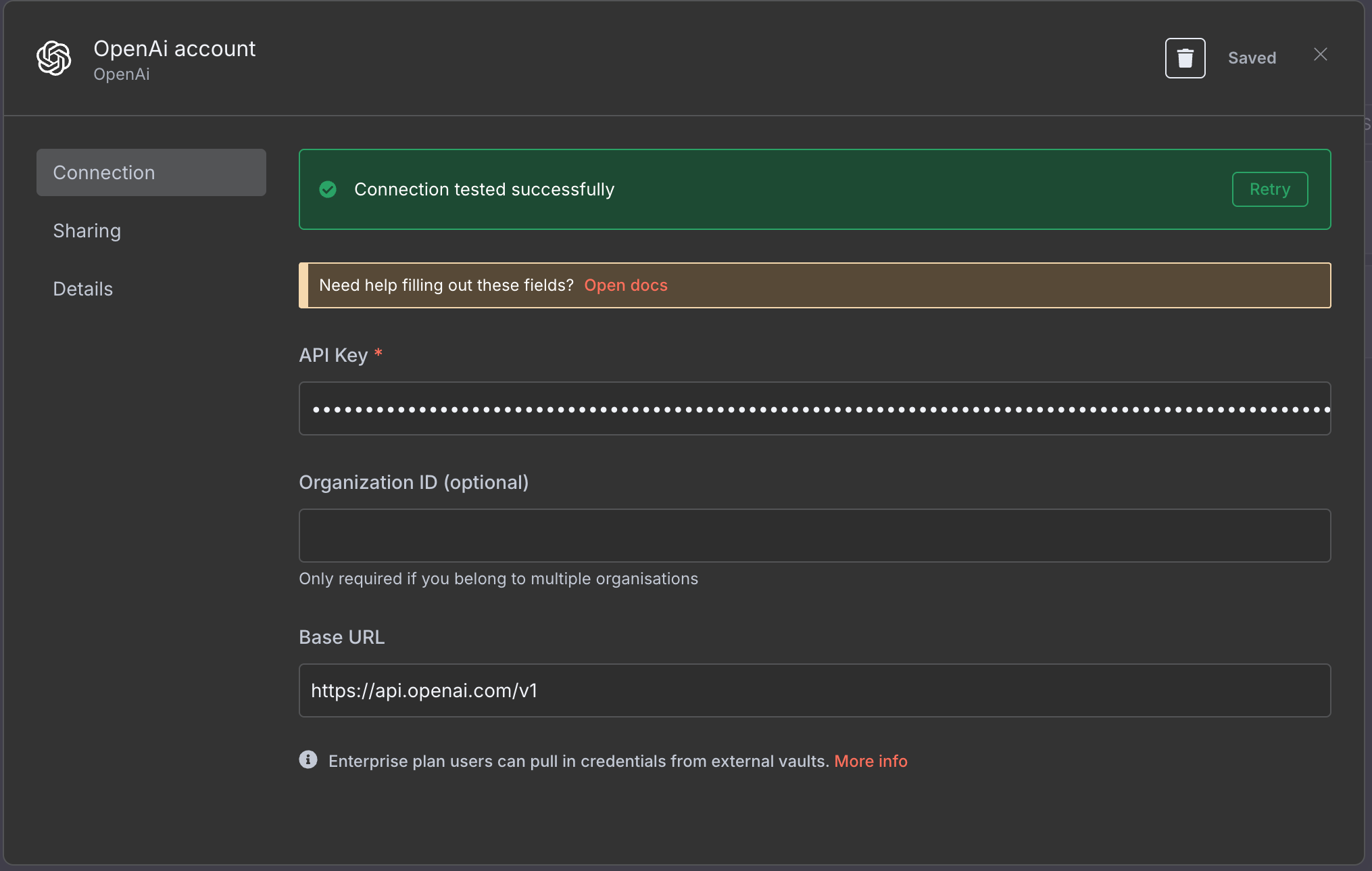Screen dimensions: 1372x871
Task: Click the green success checkmark icon
Action: (328, 189)
